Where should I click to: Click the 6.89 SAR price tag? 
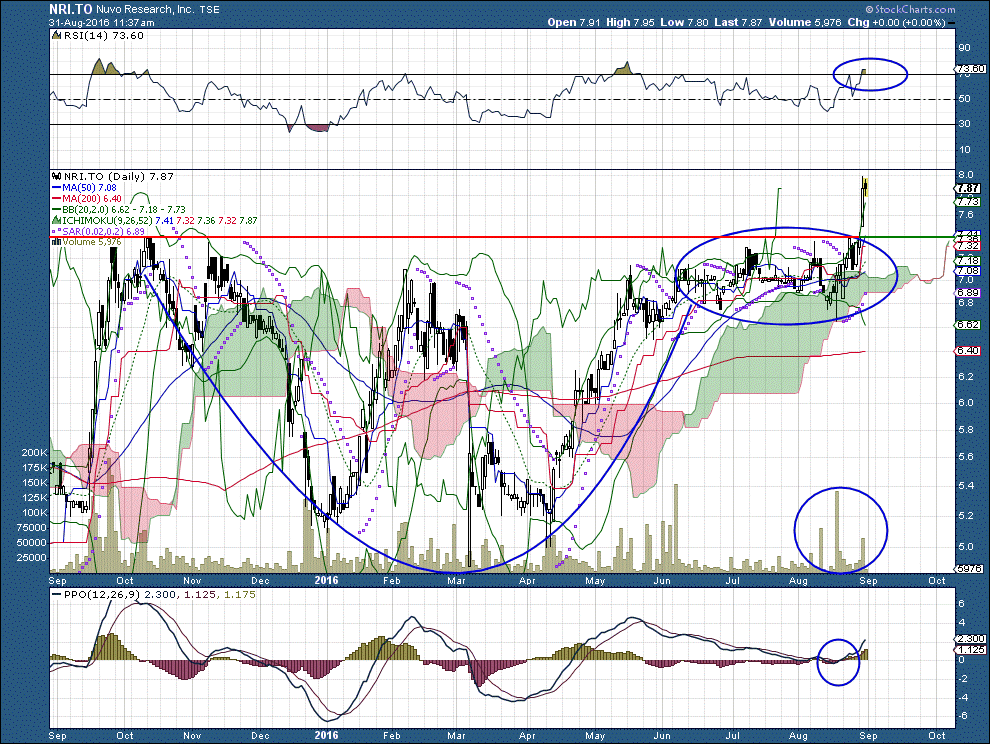pyautogui.click(x=968, y=293)
